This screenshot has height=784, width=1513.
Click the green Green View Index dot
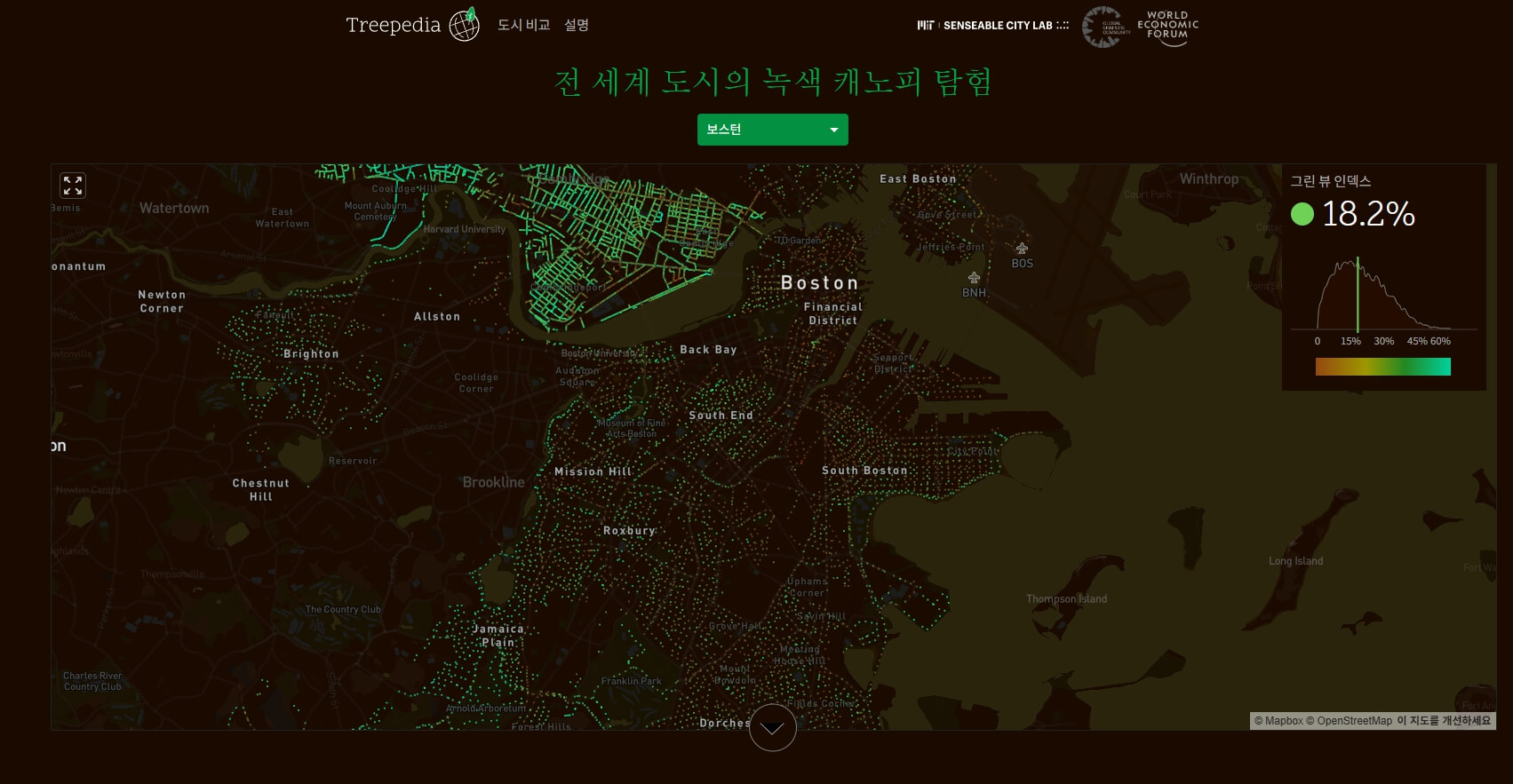click(x=1302, y=214)
